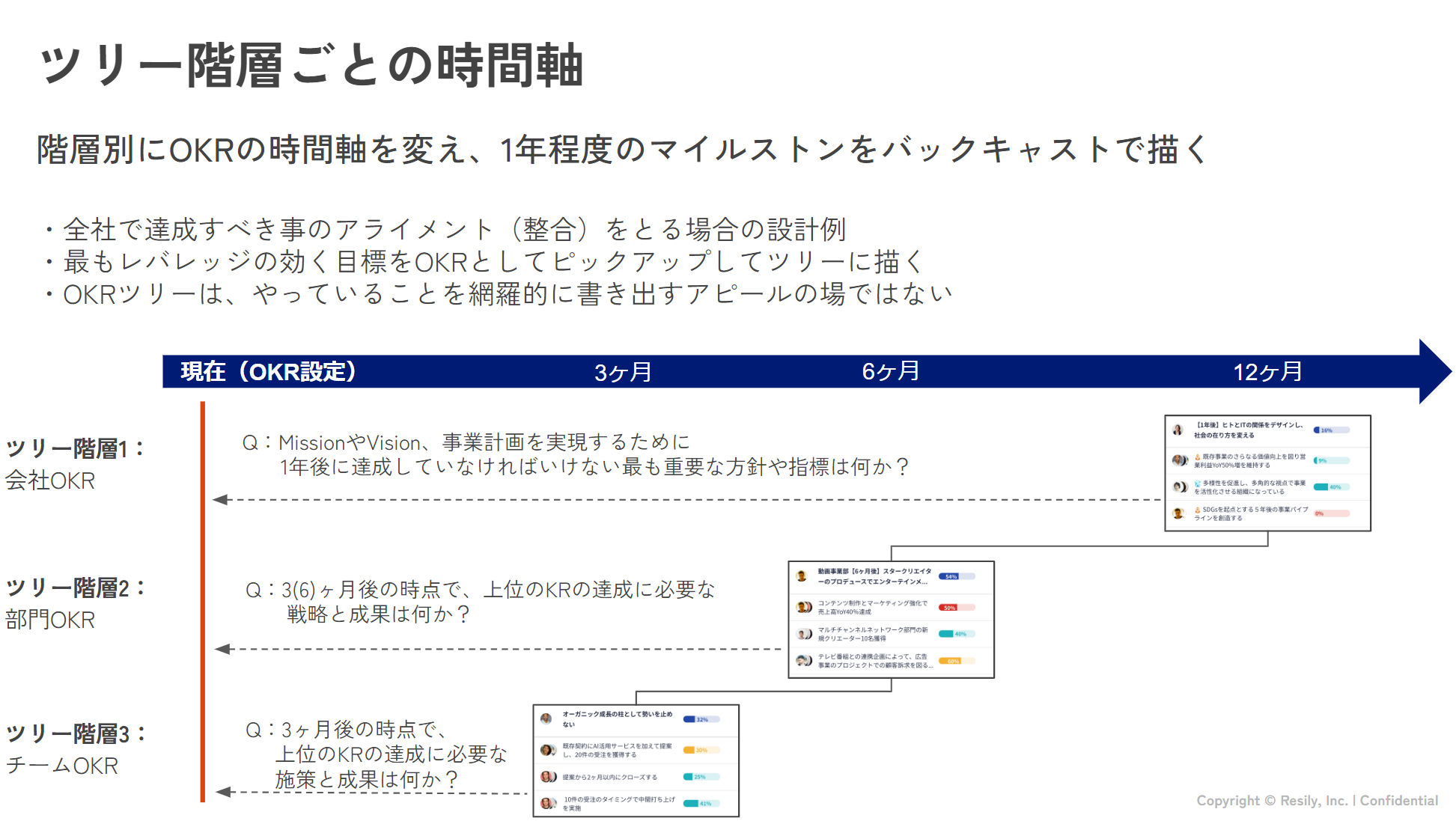Screen dimensions: 1456x824
Task: Click the red 50% progress bar
Action: click(957, 608)
